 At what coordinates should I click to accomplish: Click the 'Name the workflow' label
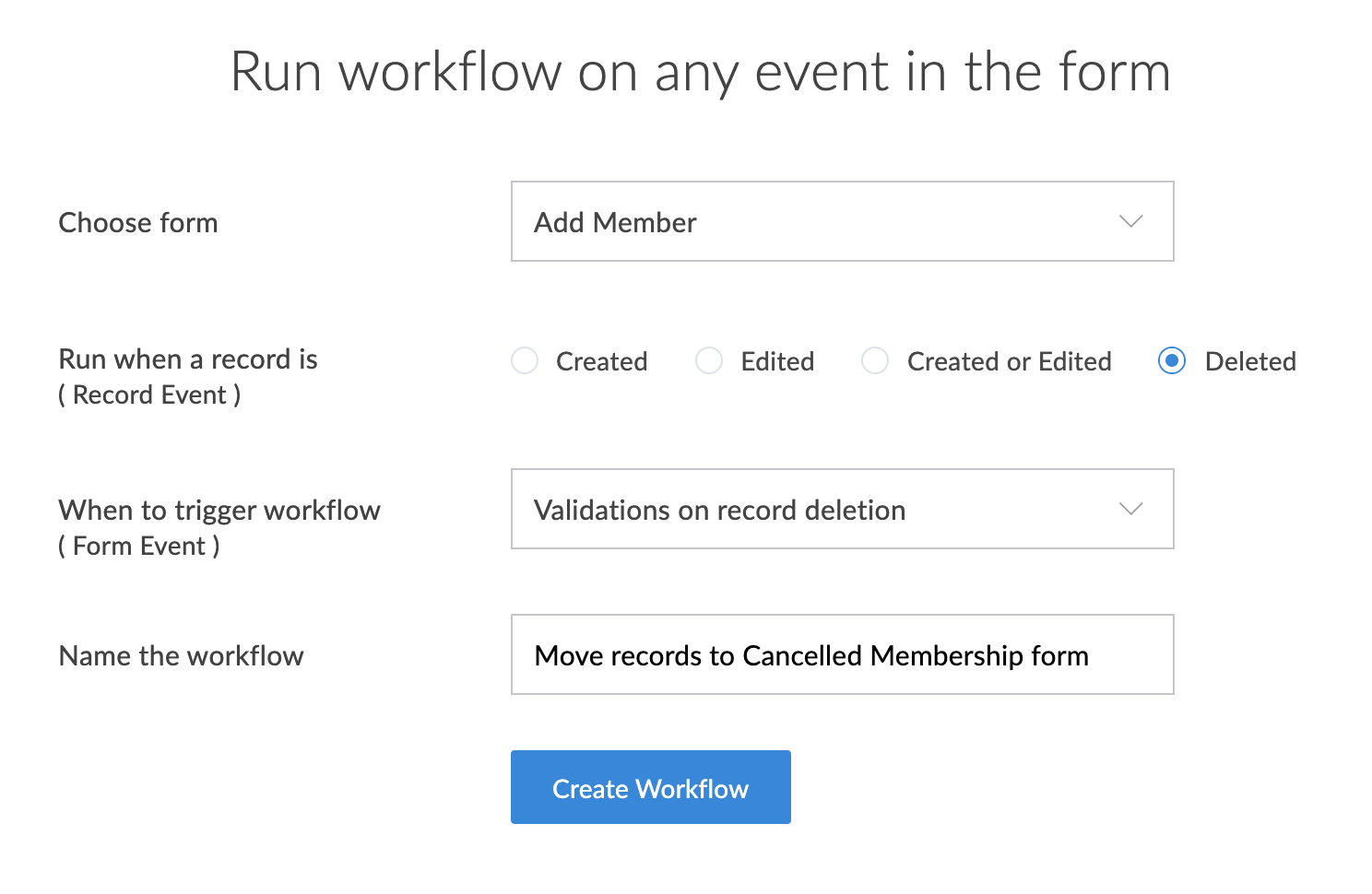tap(182, 656)
